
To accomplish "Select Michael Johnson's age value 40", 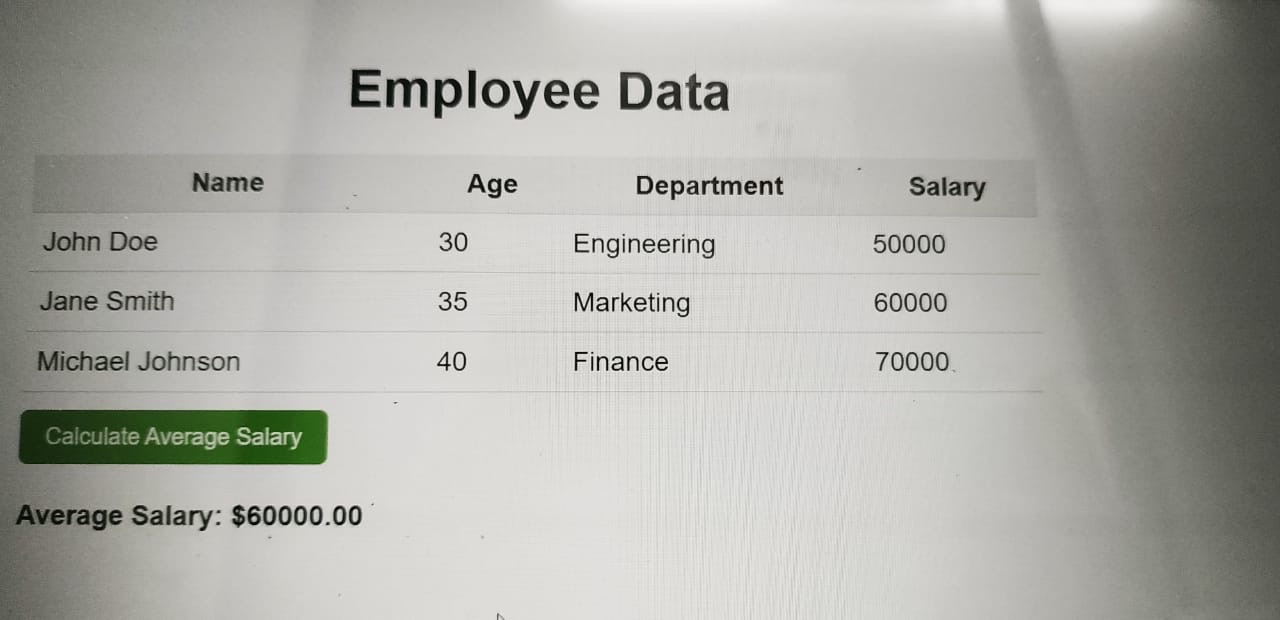I will tap(452, 361).
